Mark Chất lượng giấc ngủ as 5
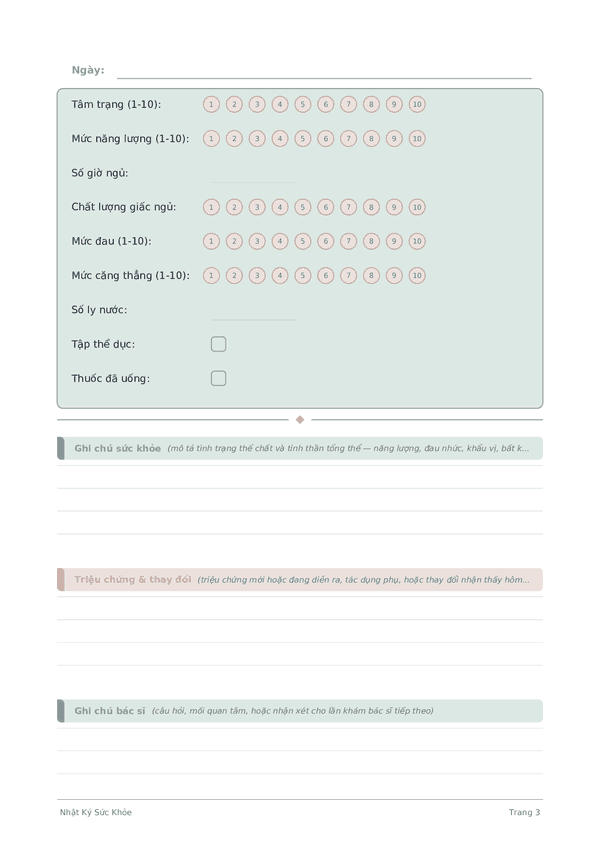This screenshot has width=600, height=848. pos(302,207)
